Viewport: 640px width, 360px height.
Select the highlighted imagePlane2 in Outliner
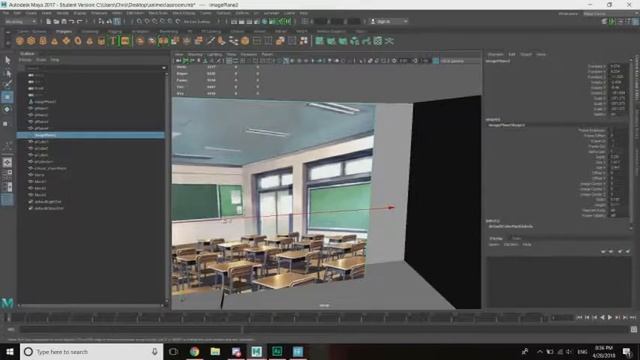coord(91,135)
